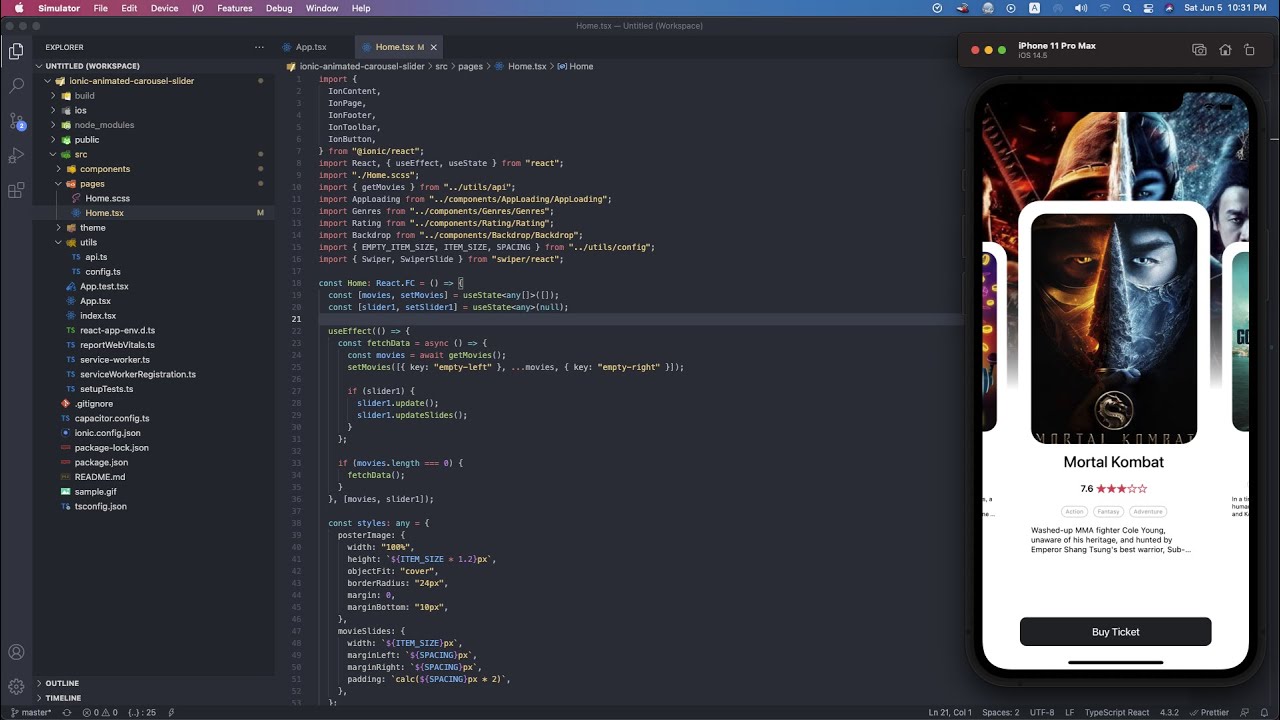This screenshot has width=1280, height=720.
Task: Open package.json in explorer
Action: [x=101, y=462]
